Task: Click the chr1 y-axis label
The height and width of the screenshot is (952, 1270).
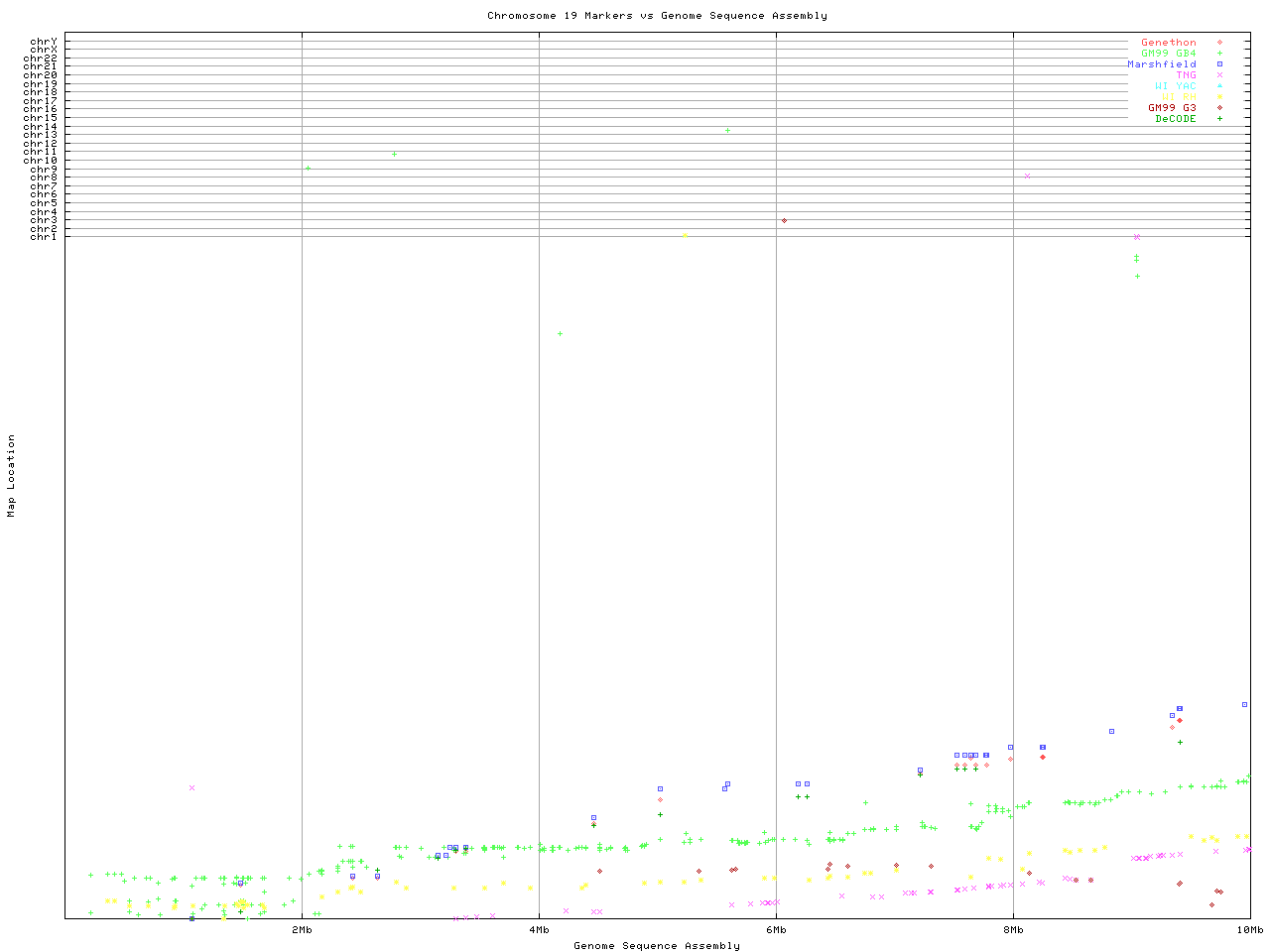Action: (44, 237)
